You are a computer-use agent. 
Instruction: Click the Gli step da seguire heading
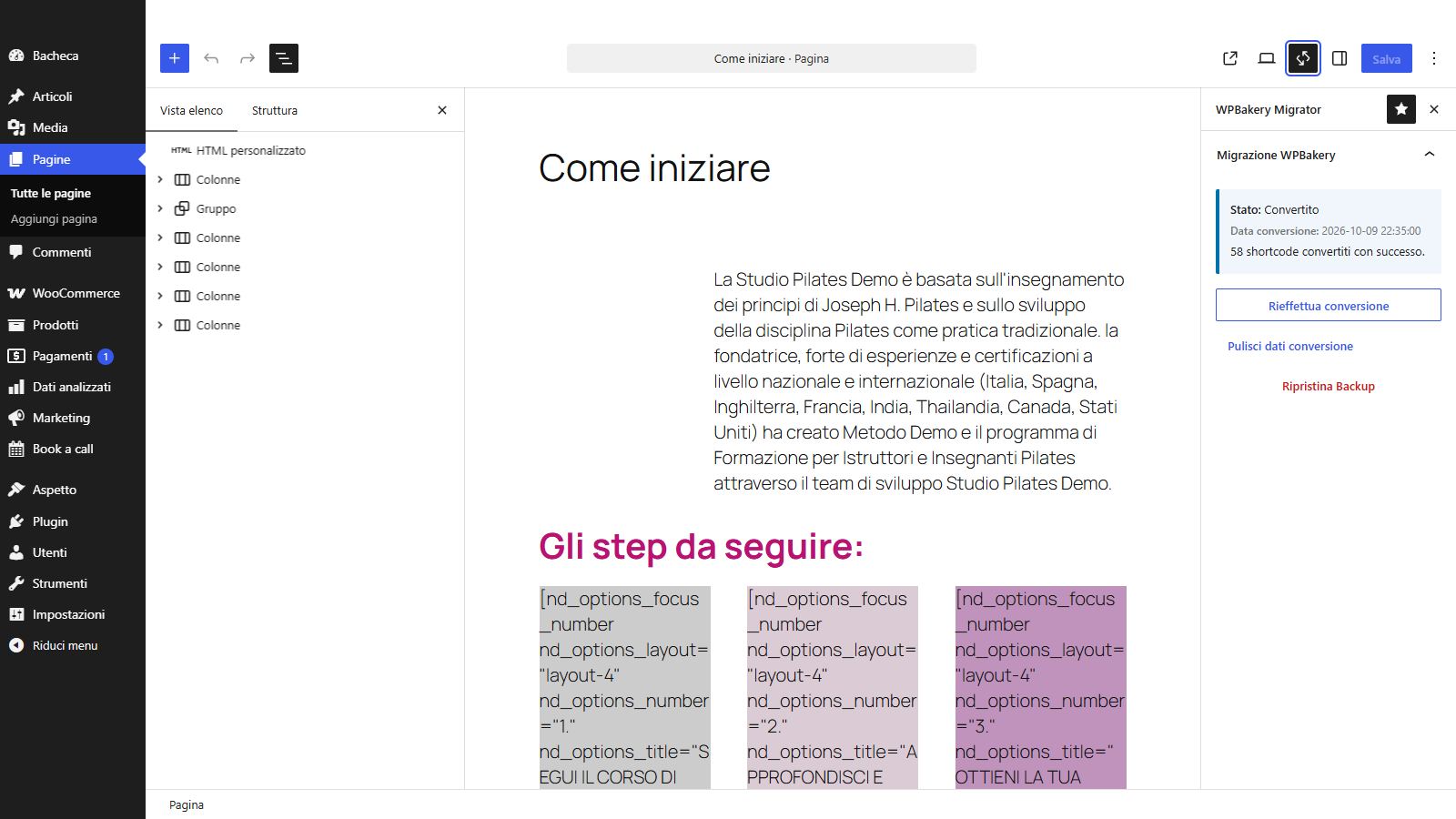(701, 546)
